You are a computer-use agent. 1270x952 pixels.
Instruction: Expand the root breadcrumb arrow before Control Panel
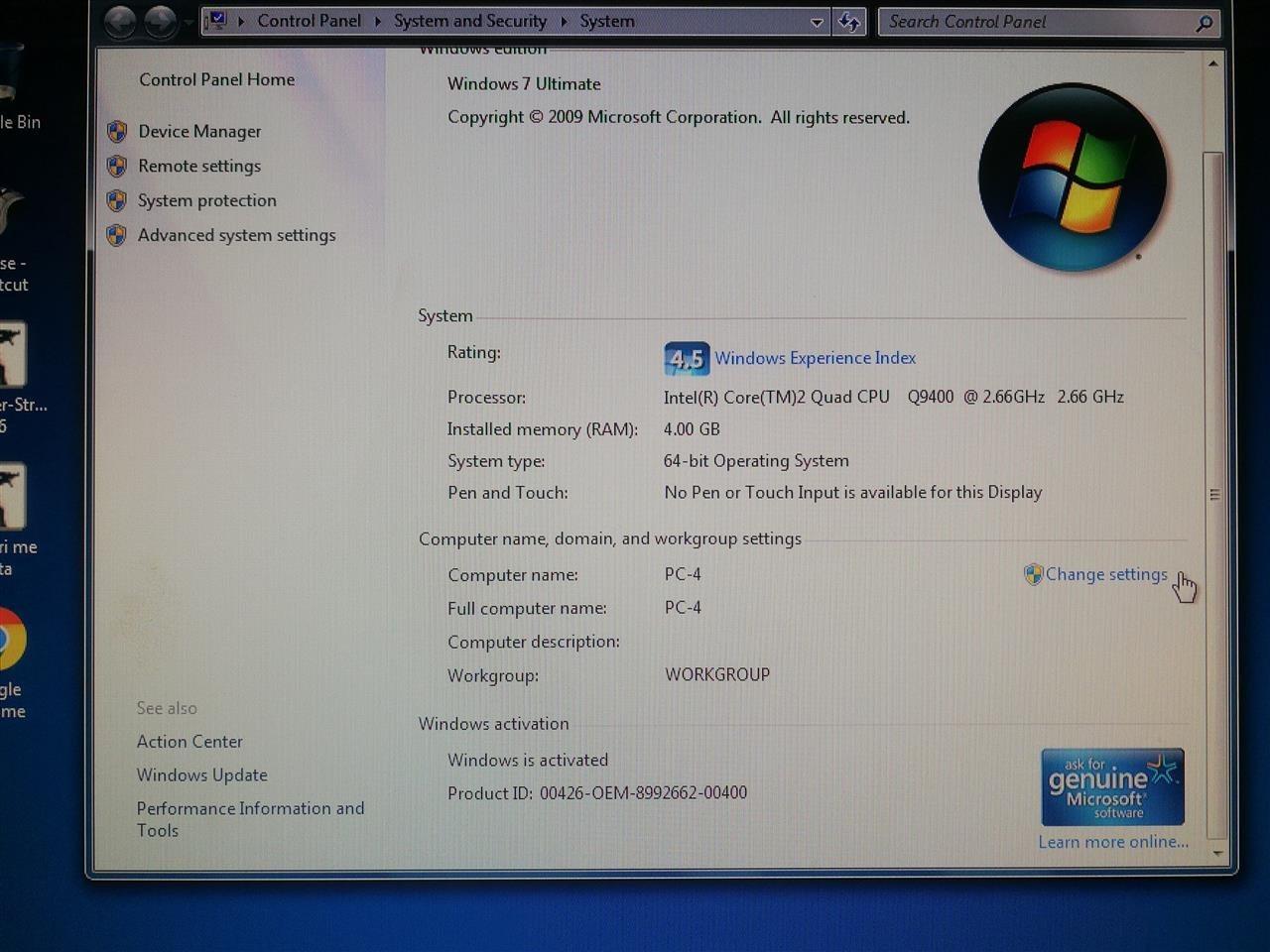[240, 21]
